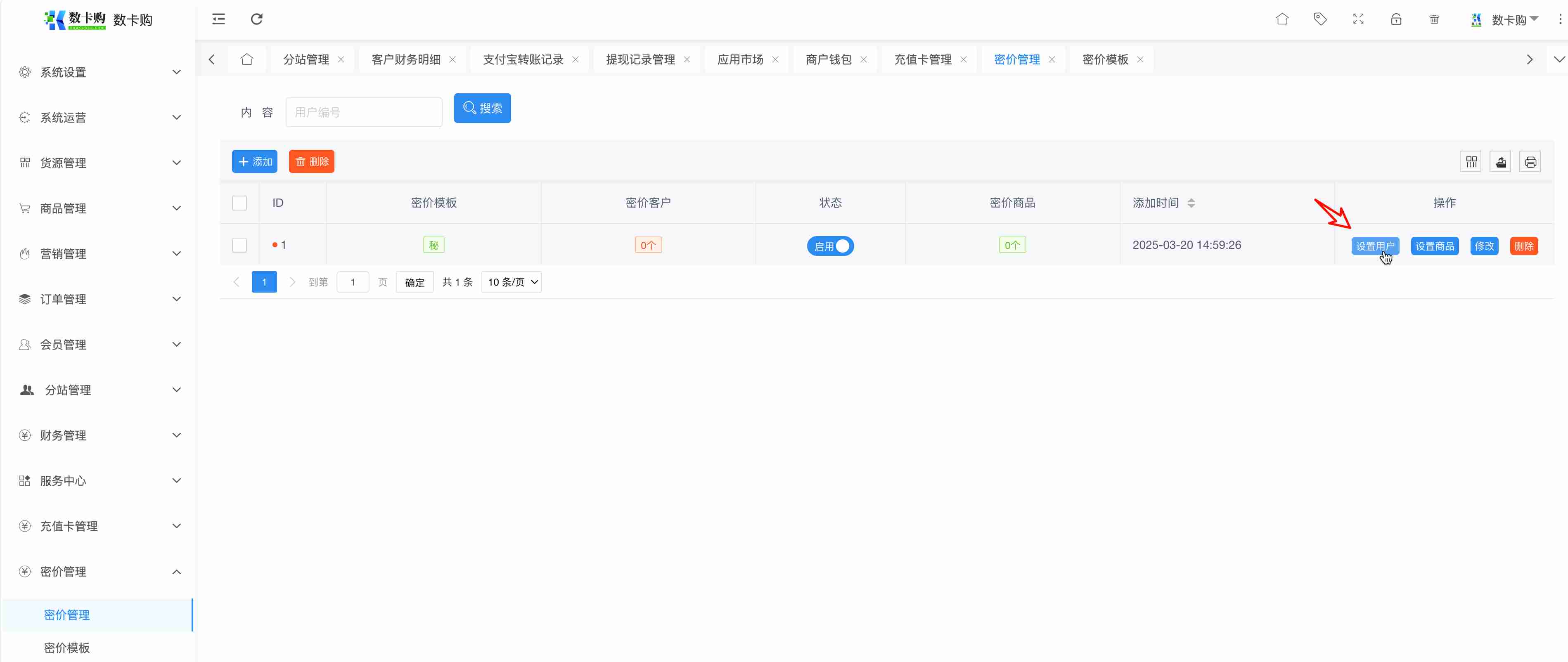
Task: Switch to the 充值卡管理 tab
Action: tap(922, 59)
